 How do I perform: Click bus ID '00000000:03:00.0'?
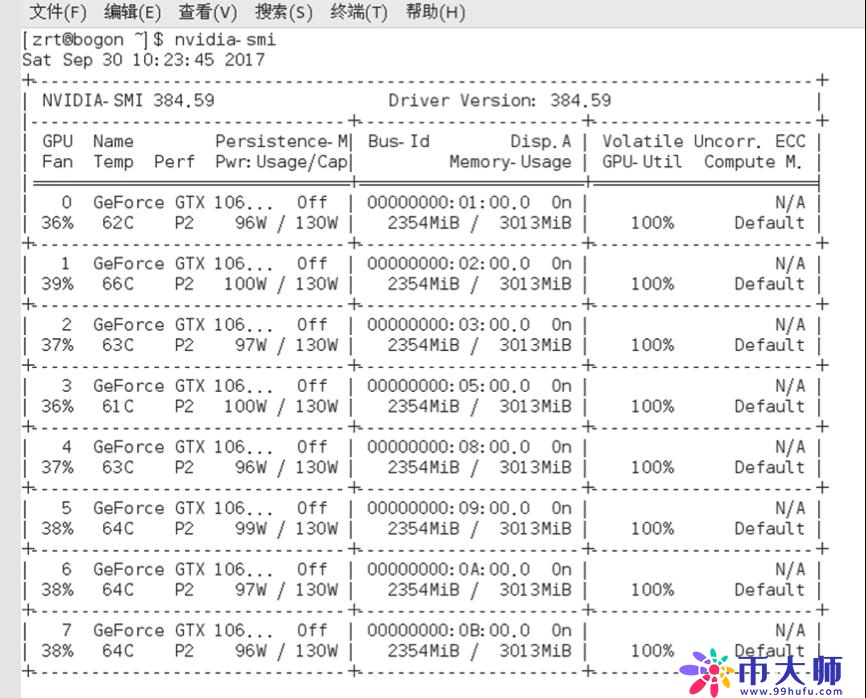coord(449,325)
